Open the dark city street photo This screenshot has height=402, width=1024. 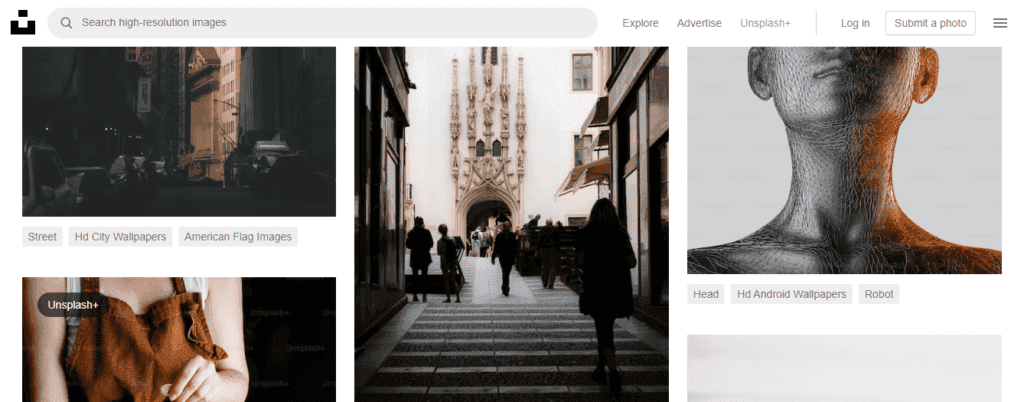click(x=179, y=131)
